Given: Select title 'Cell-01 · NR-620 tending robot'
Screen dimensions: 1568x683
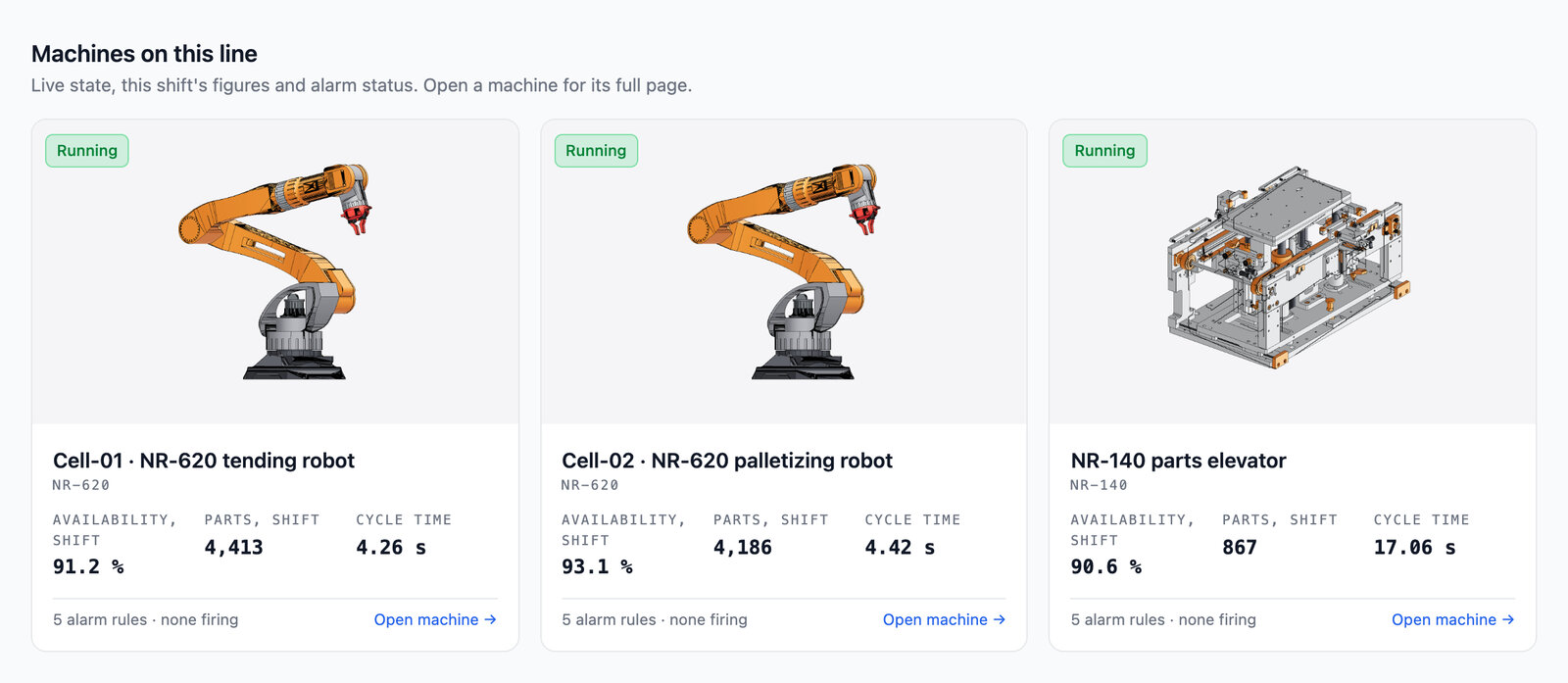Looking at the screenshot, I should tap(204, 461).
